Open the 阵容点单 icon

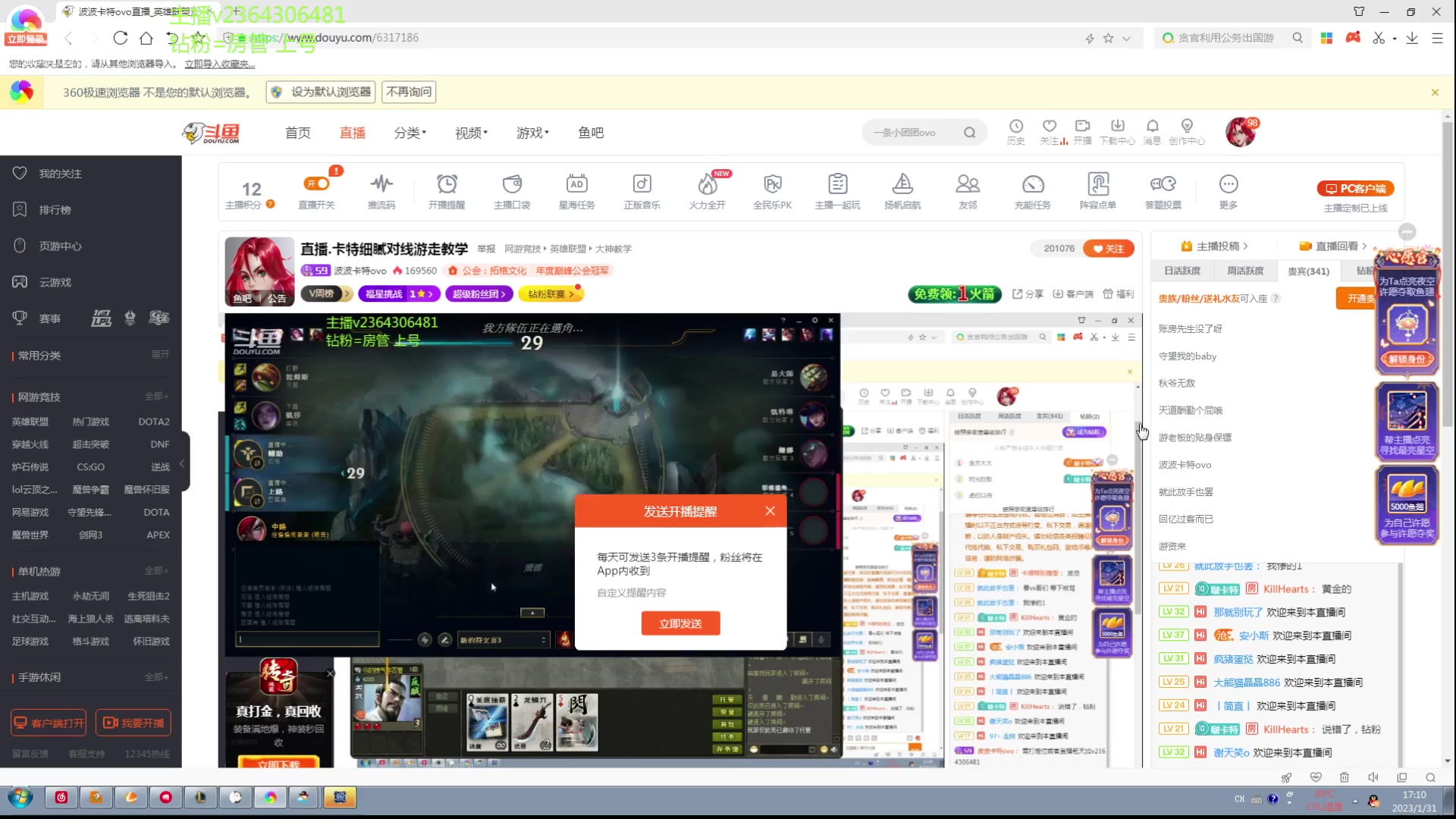[1098, 192]
